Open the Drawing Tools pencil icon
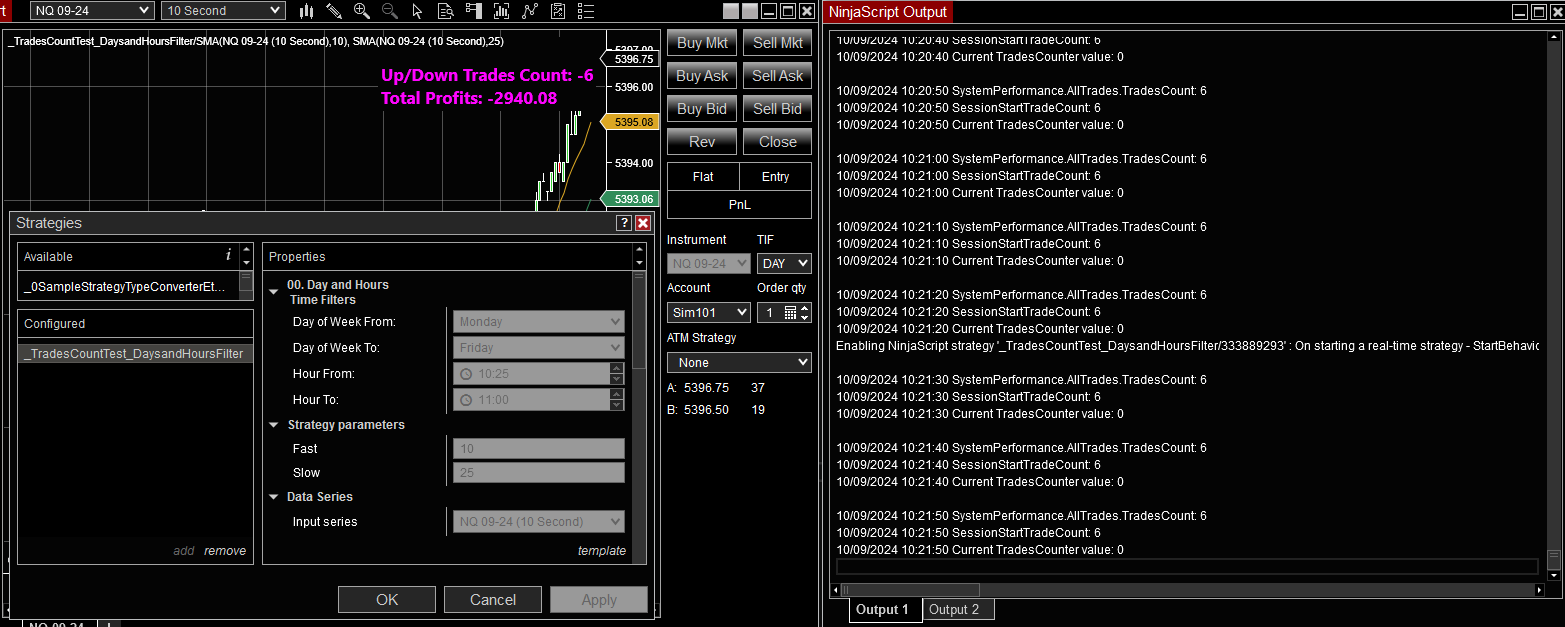1565x627 pixels. pyautogui.click(x=333, y=11)
